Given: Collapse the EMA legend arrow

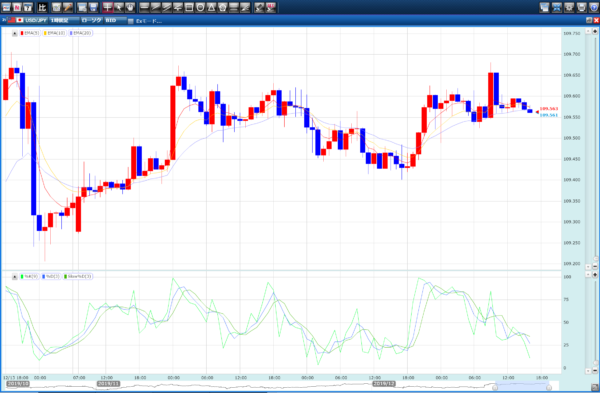Looking at the screenshot, I should (15, 33).
